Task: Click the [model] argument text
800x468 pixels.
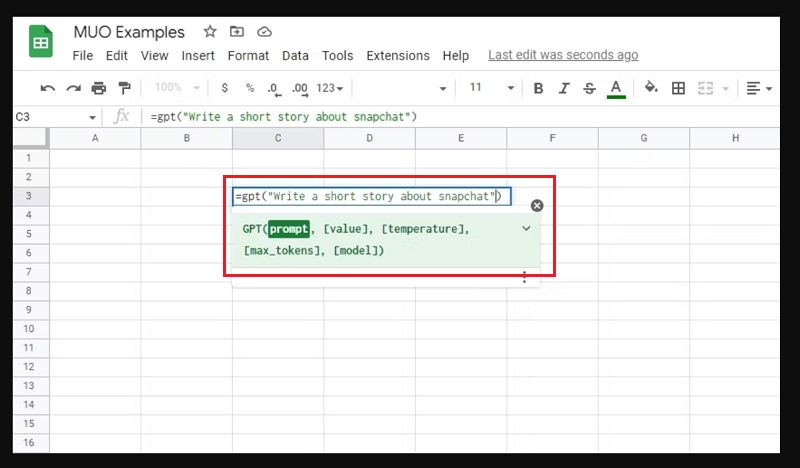Action: (356, 251)
